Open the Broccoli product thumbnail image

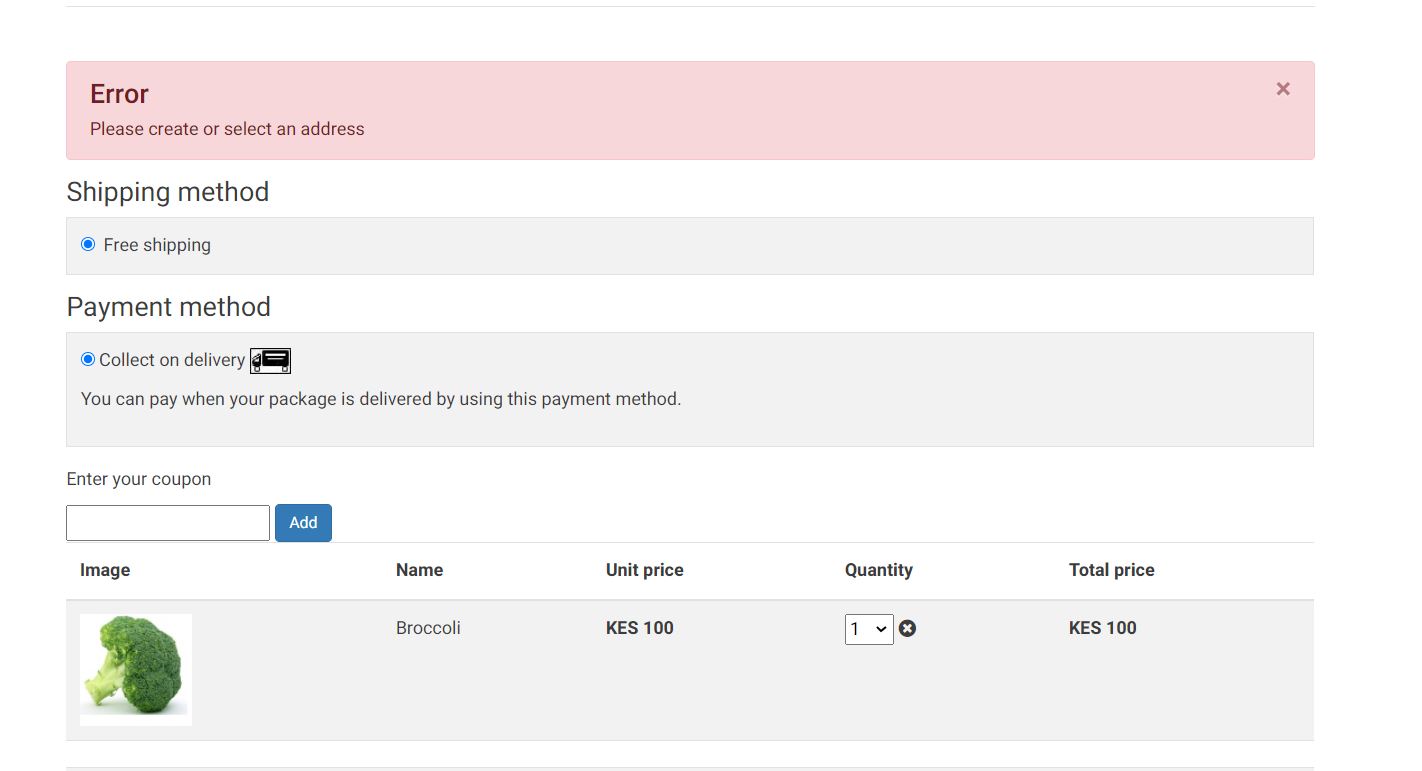pyautogui.click(x=136, y=669)
